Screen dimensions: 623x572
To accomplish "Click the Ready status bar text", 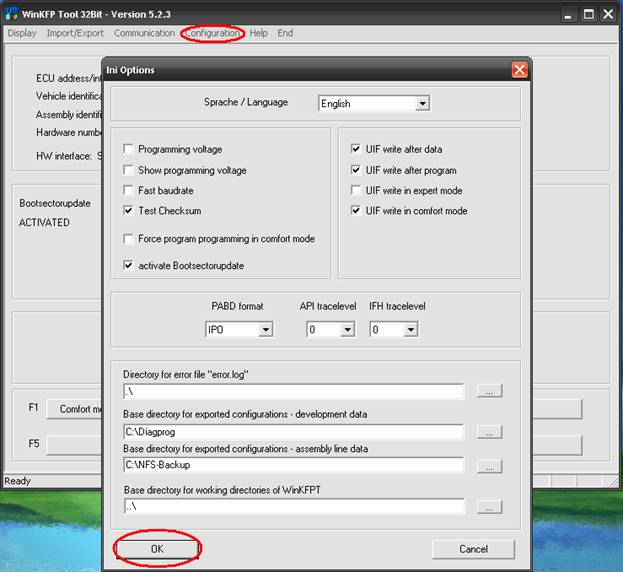I will (17, 481).
